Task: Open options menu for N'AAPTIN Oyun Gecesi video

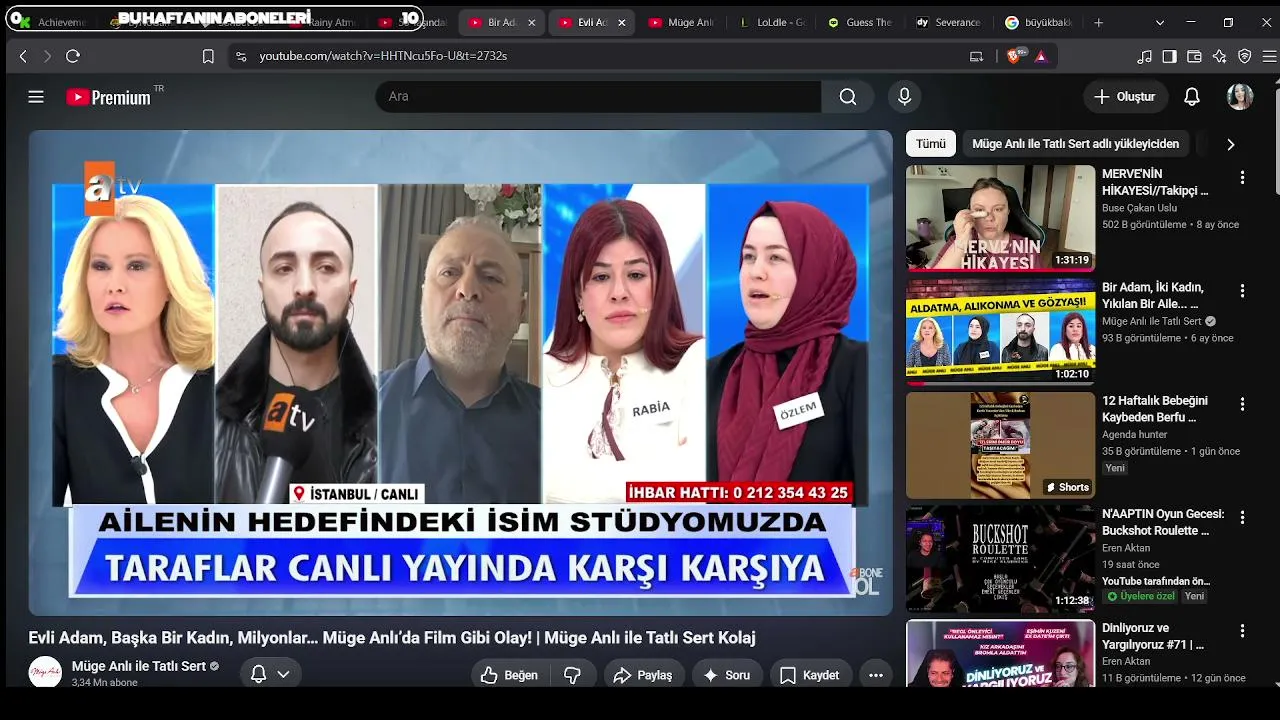Action: [x=1242, y=518]
